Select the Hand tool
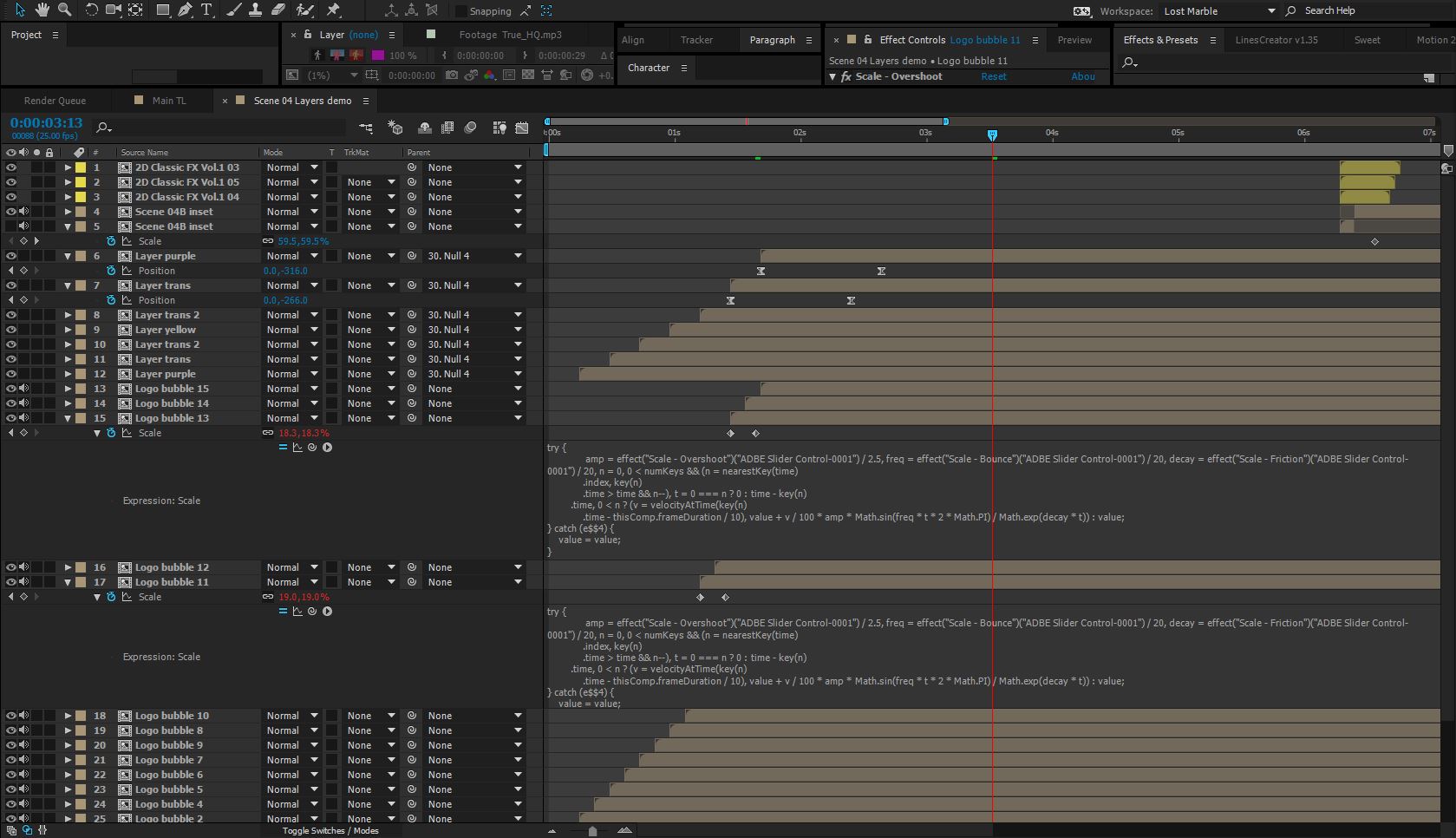The image size is (1456, 838). pos(42,10)
